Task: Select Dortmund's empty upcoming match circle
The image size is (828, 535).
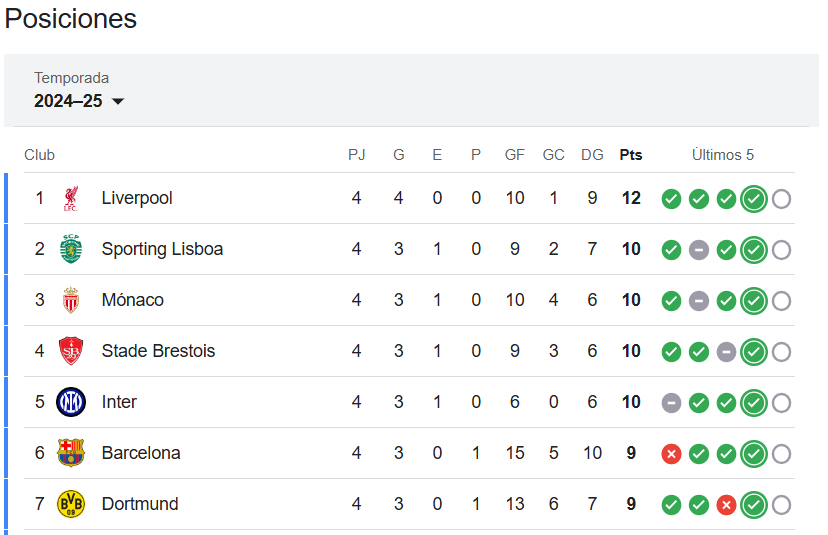Action: tap(781, 505)
